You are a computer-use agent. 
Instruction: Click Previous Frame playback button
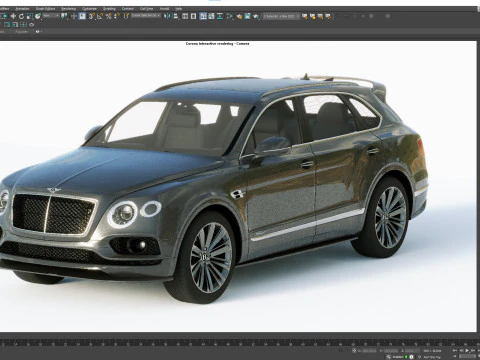461,351
